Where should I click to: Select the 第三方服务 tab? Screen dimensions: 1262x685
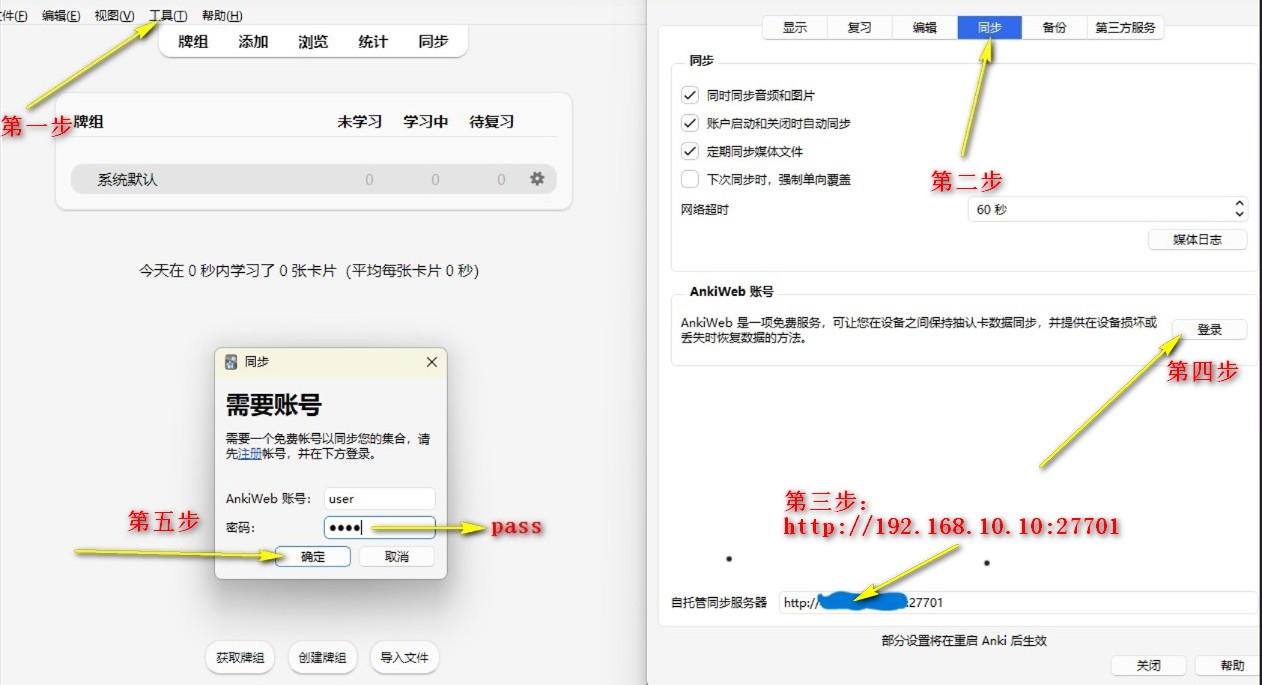point(1125,28)
